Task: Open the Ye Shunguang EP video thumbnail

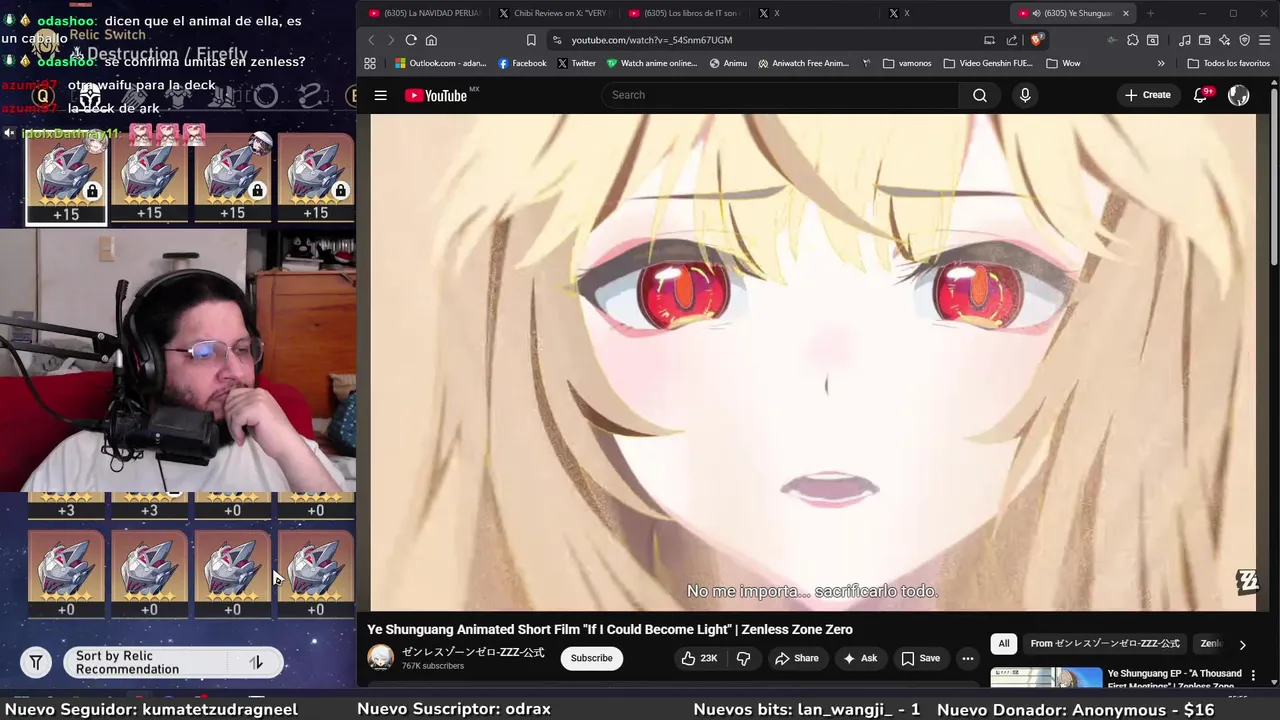Action: tap(1046, 678)
